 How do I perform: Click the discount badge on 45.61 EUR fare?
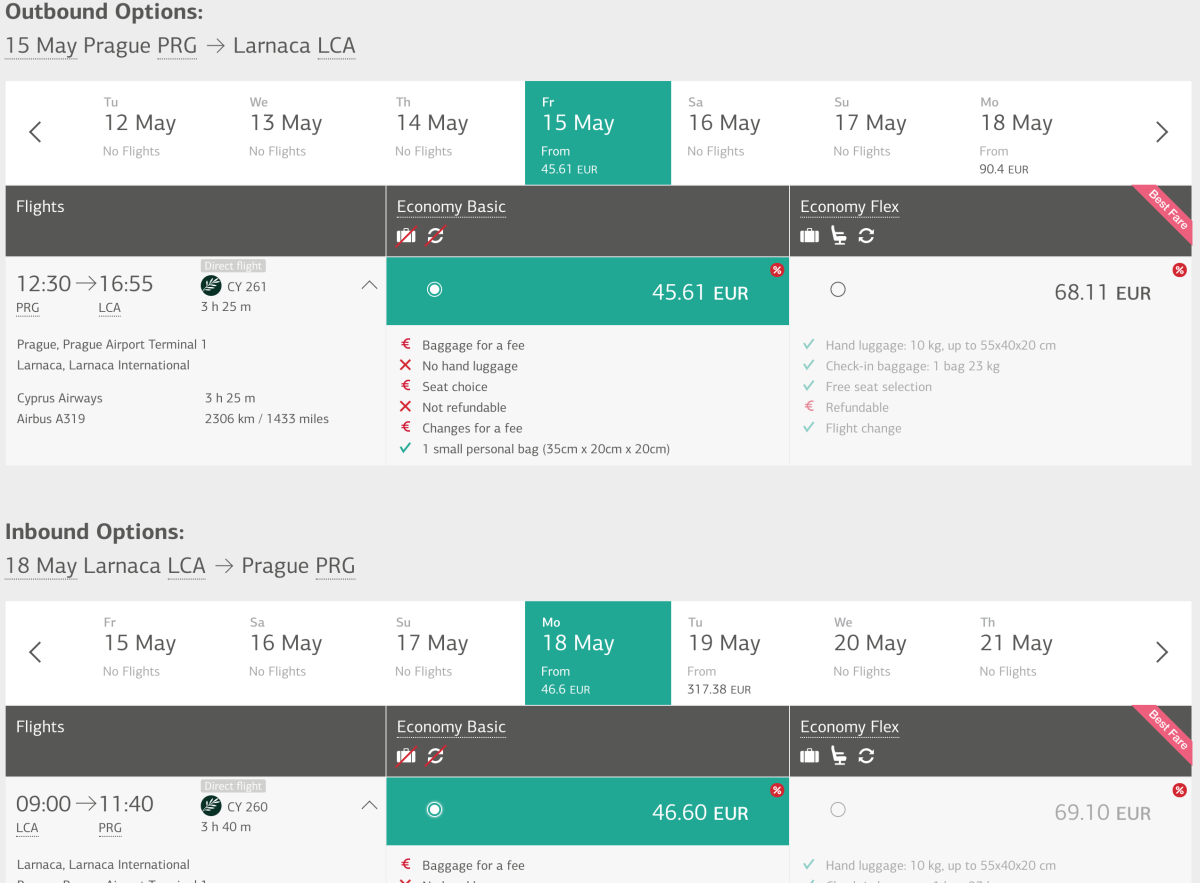pos(777,270)
